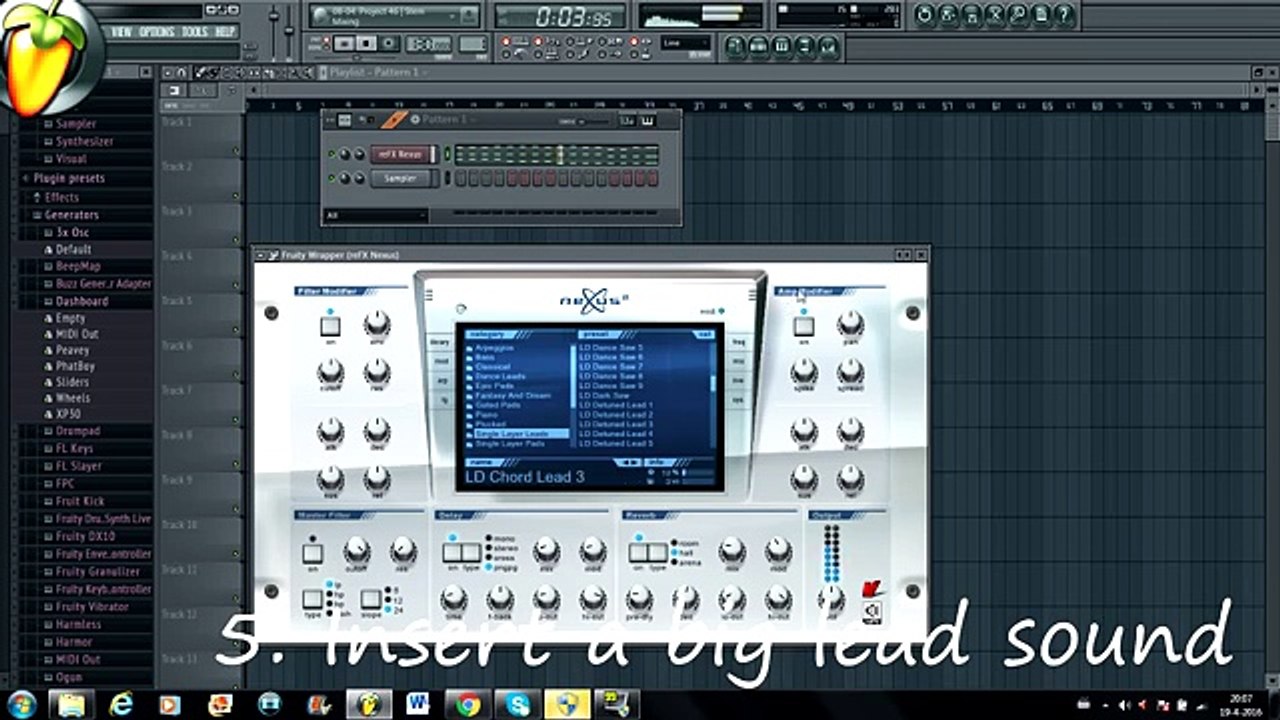
Task: Select the Arpeggios category in Nexus
Action: click(495, 348)
